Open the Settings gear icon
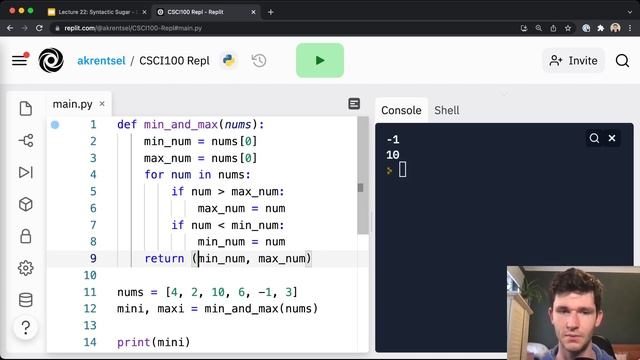Image resolution: width=640 pixels, height=360 pixels. tap(26, 268)
